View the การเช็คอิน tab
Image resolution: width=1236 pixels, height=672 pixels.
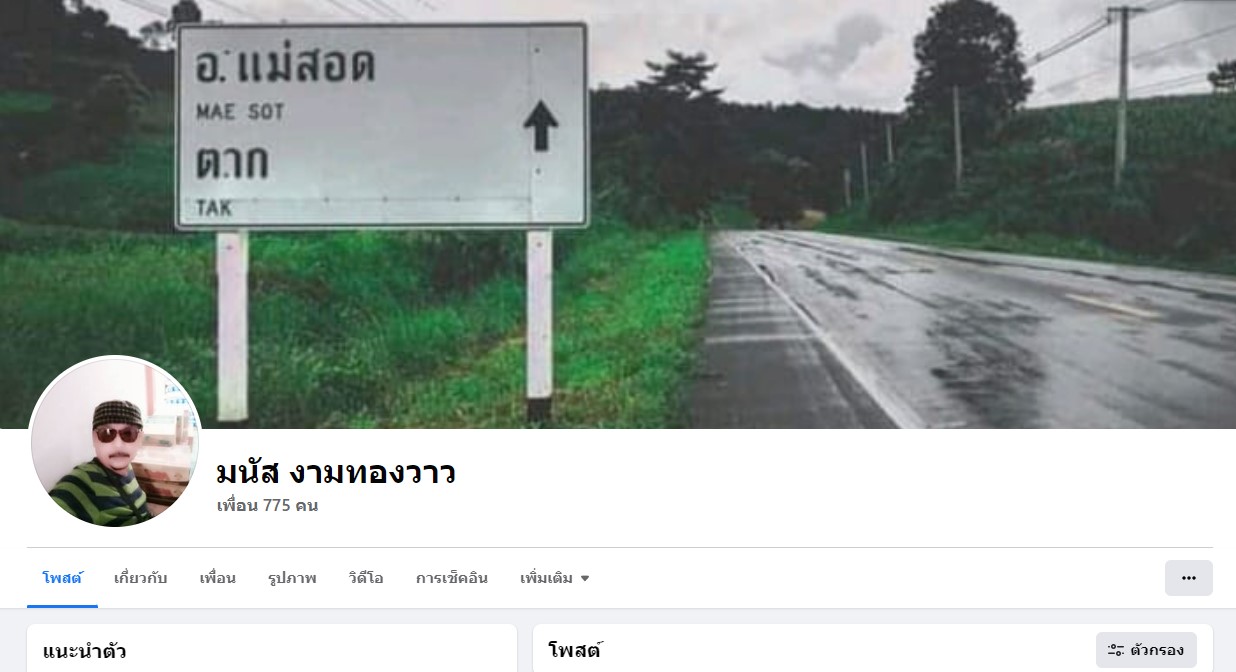coord(452,578)
